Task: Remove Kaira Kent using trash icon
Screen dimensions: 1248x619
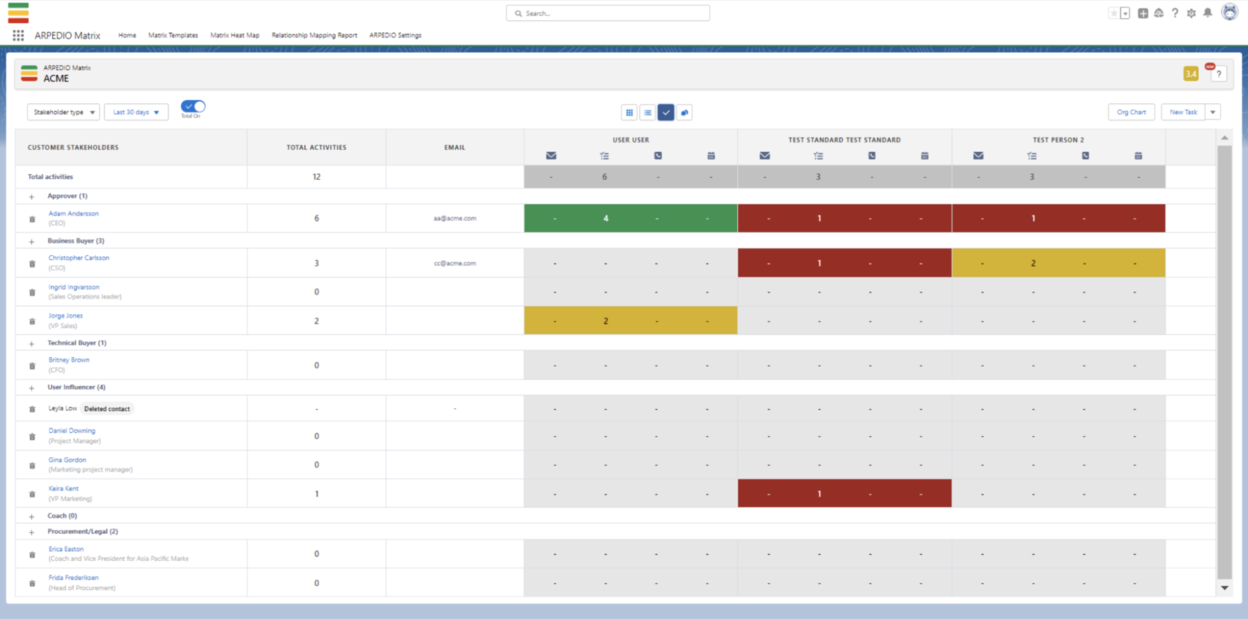Action: coord(31,494)
